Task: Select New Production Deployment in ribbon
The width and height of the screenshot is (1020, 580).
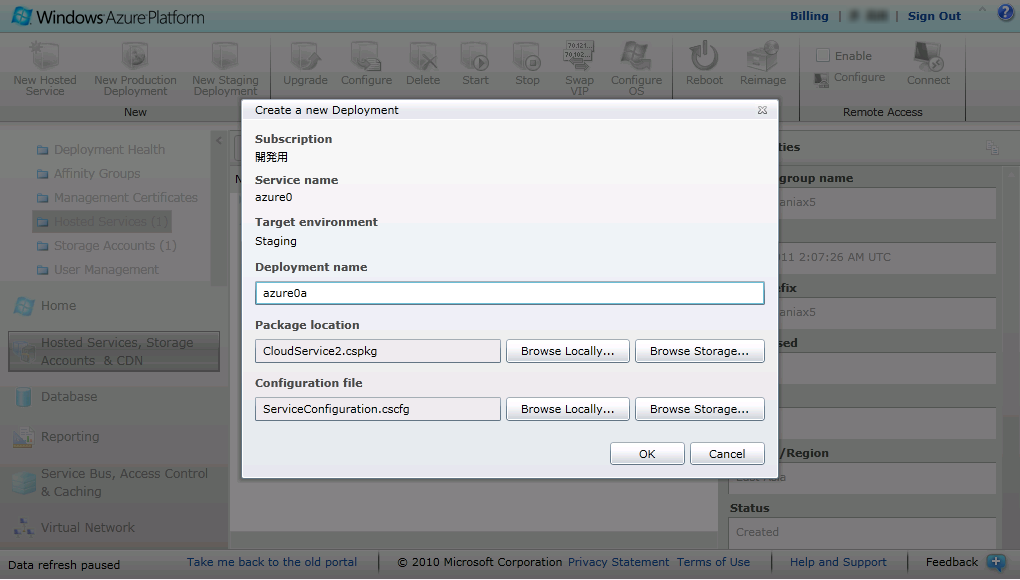Action: click(135, 68)
